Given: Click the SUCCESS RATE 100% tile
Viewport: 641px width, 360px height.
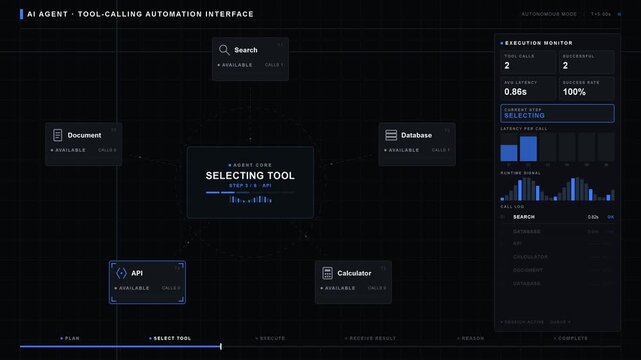Looking at the screenshot, I should 587,88.
